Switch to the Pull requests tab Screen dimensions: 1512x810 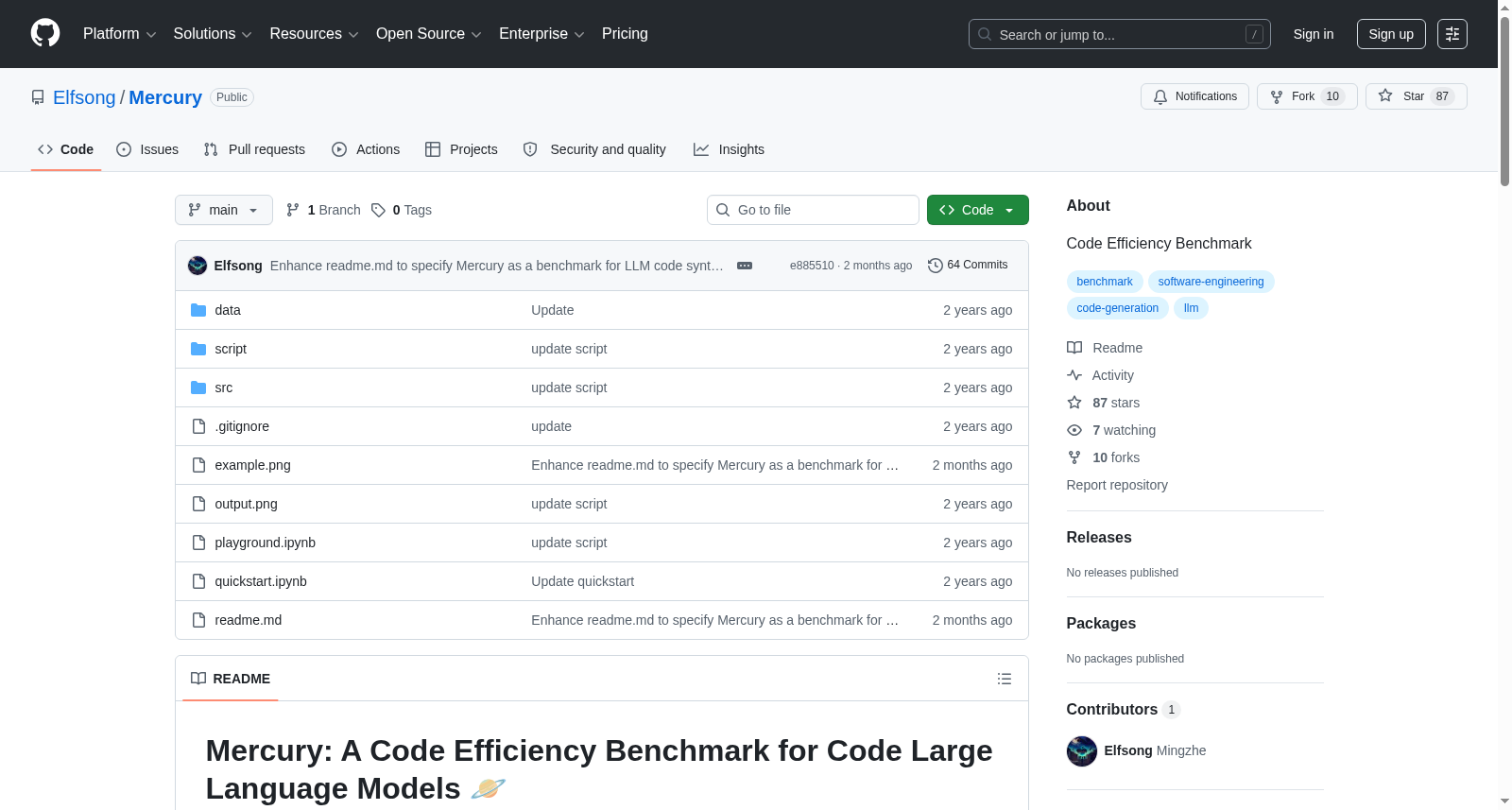[254, 149]
